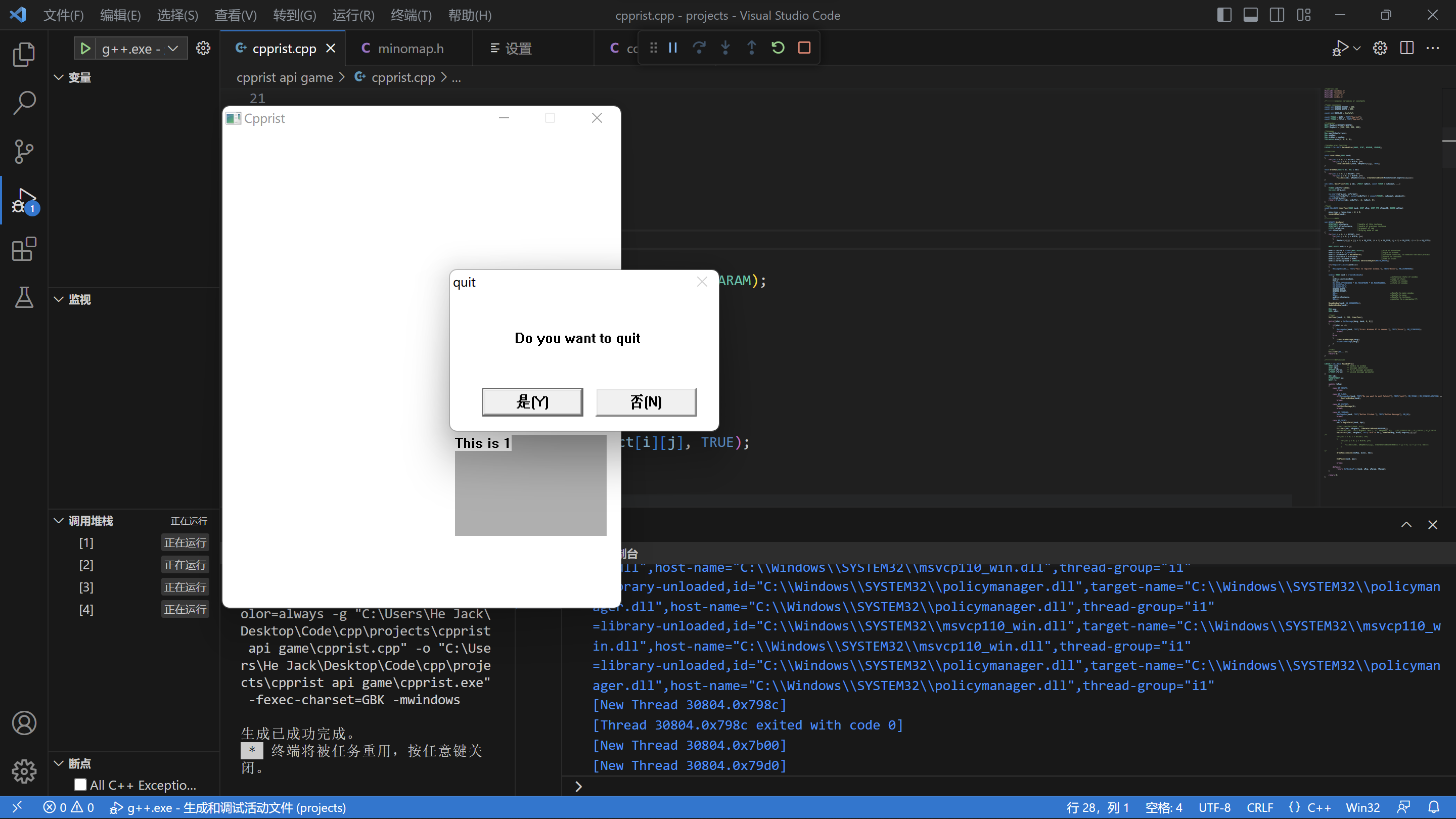Open the Testing flask view
1456x819 pixels.
tap(24, 297)
